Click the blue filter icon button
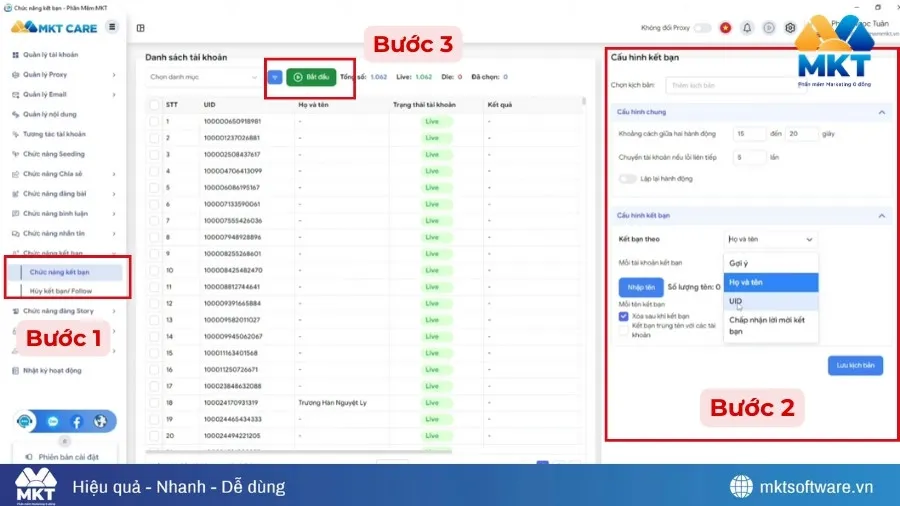This screenshot has height=506, width=900. (x=275, y=77)
